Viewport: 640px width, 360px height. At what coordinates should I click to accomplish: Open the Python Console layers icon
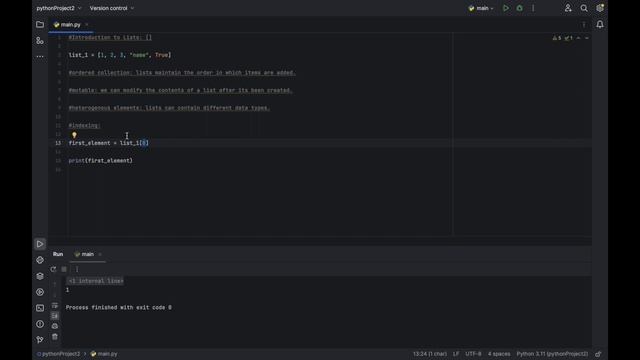click(40, 276)
